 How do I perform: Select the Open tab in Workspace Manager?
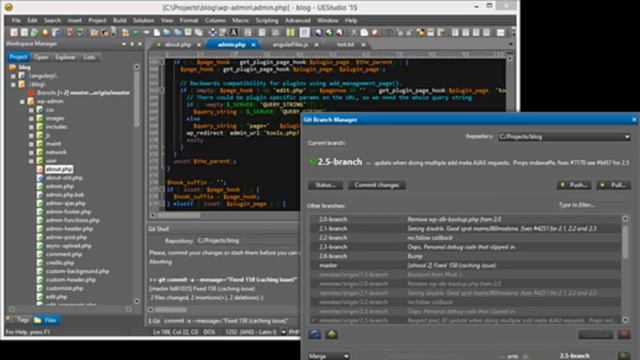point(41,57)
